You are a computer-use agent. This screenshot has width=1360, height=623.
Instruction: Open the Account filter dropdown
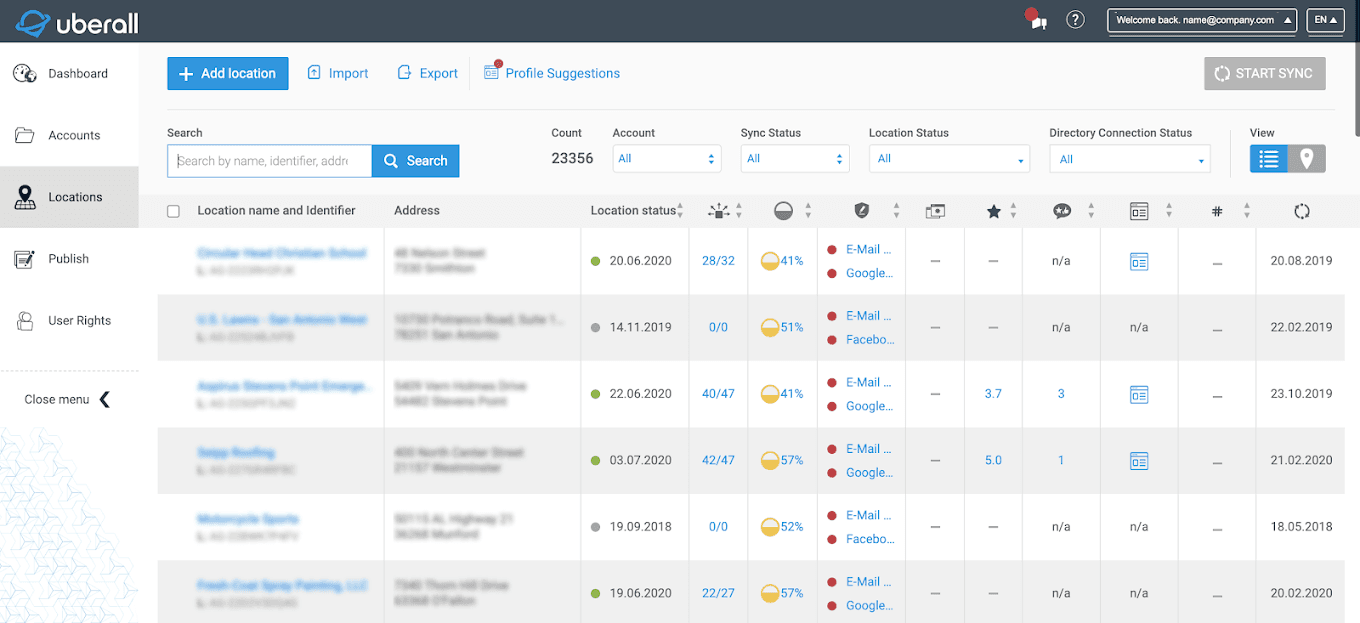click(667, 158)
